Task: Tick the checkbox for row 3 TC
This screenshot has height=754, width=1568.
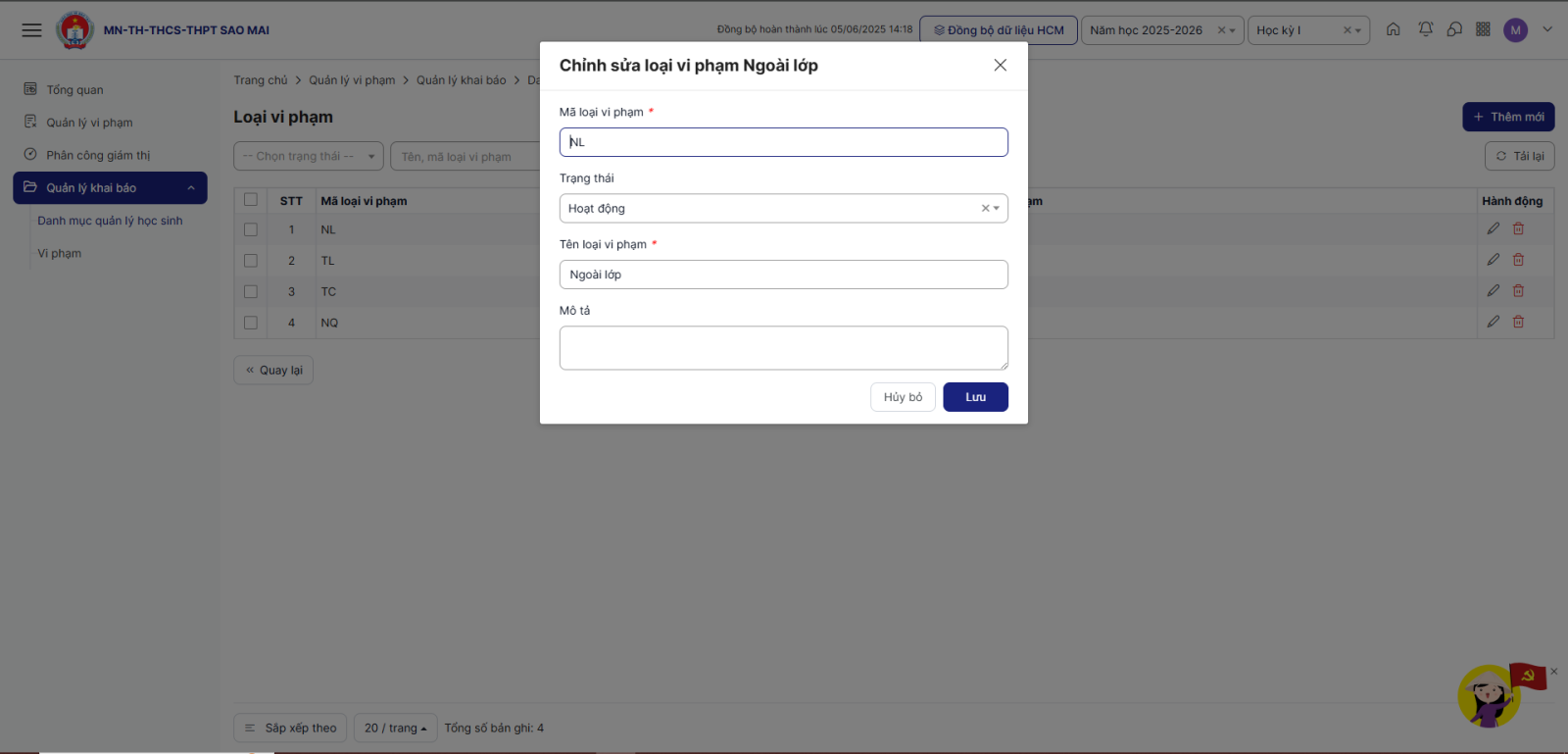Action: pyautogui.click(x=251, y=291)
